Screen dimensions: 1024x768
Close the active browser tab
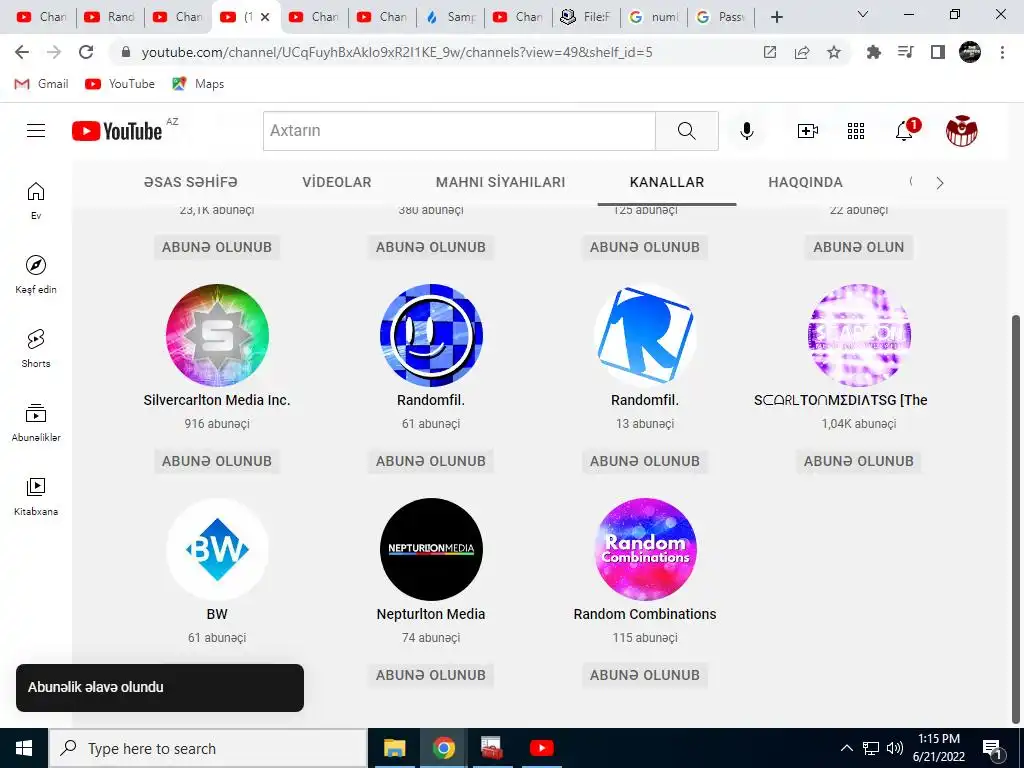(x=265, y=17)
